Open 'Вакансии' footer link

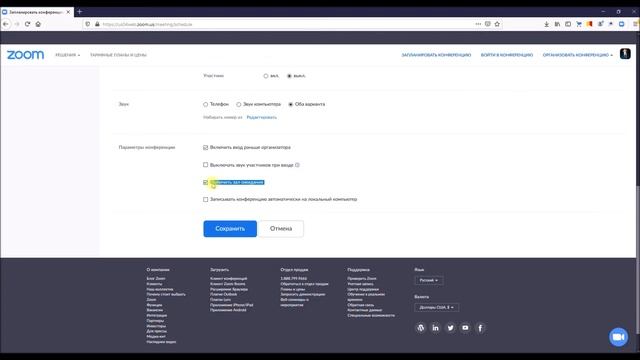[x=155, y=310]
